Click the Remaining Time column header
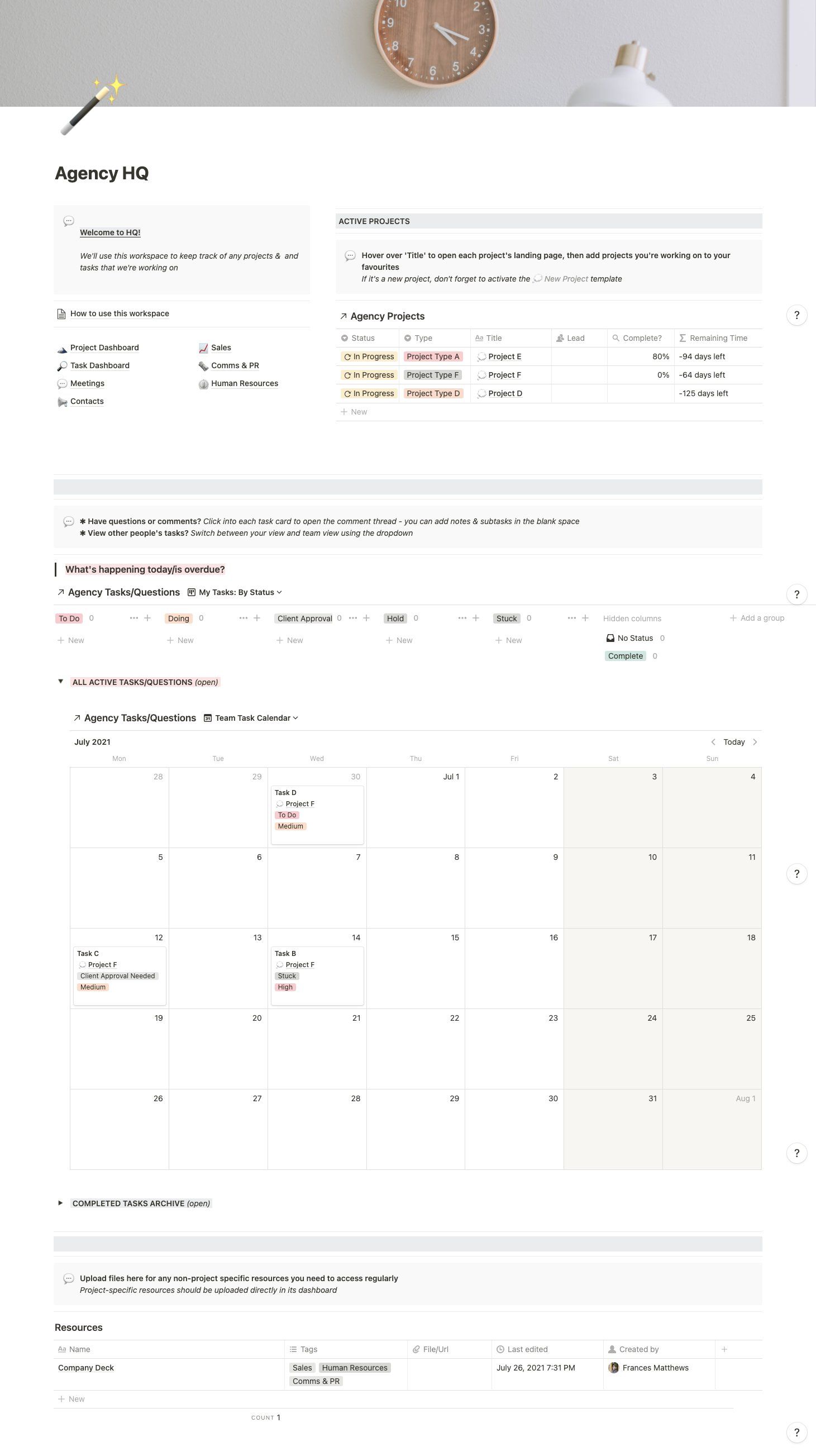Viewport: 816px width, 1456px height. (718, 338)
